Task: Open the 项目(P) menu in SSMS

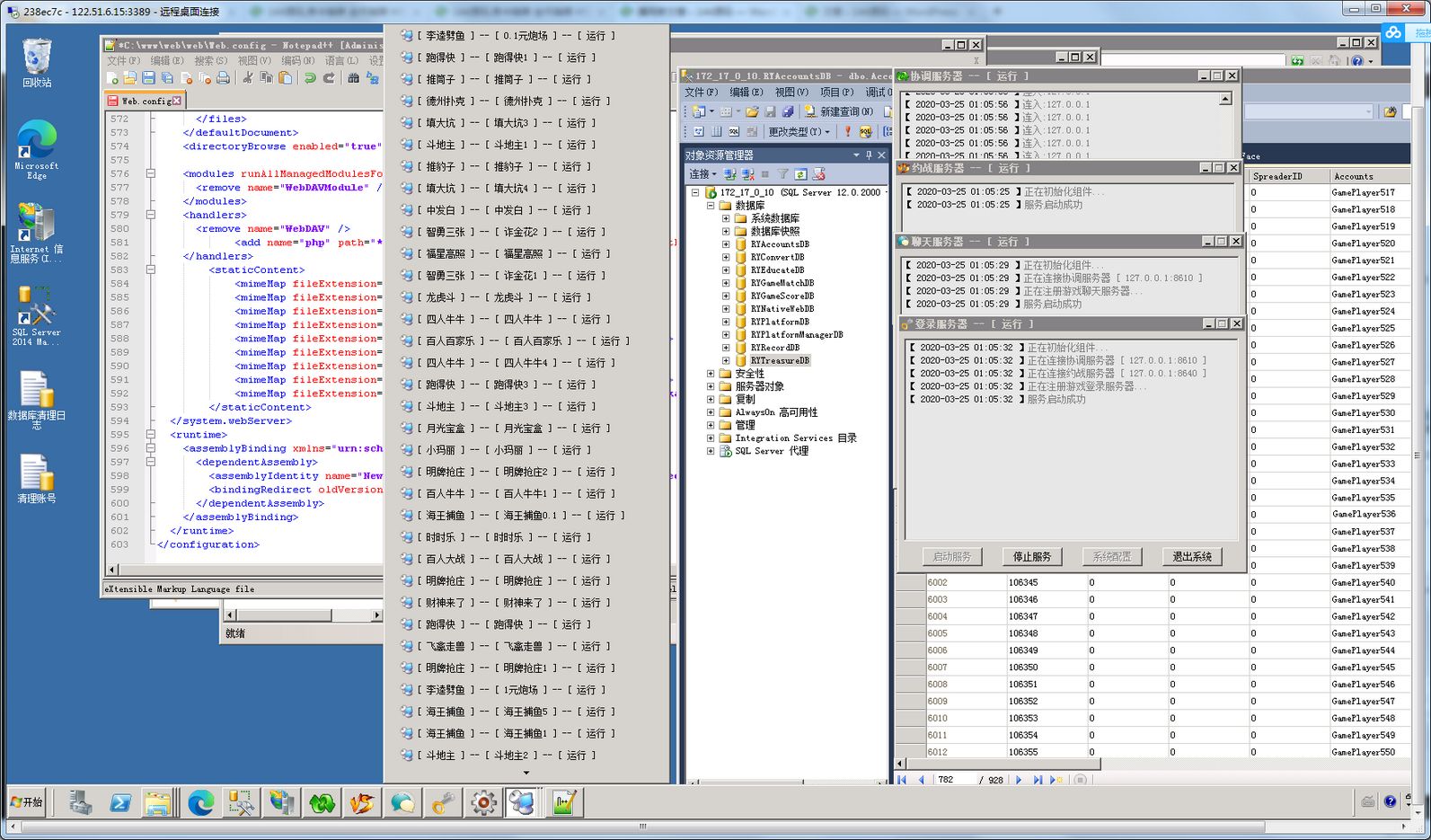Action: pos(836,93)
